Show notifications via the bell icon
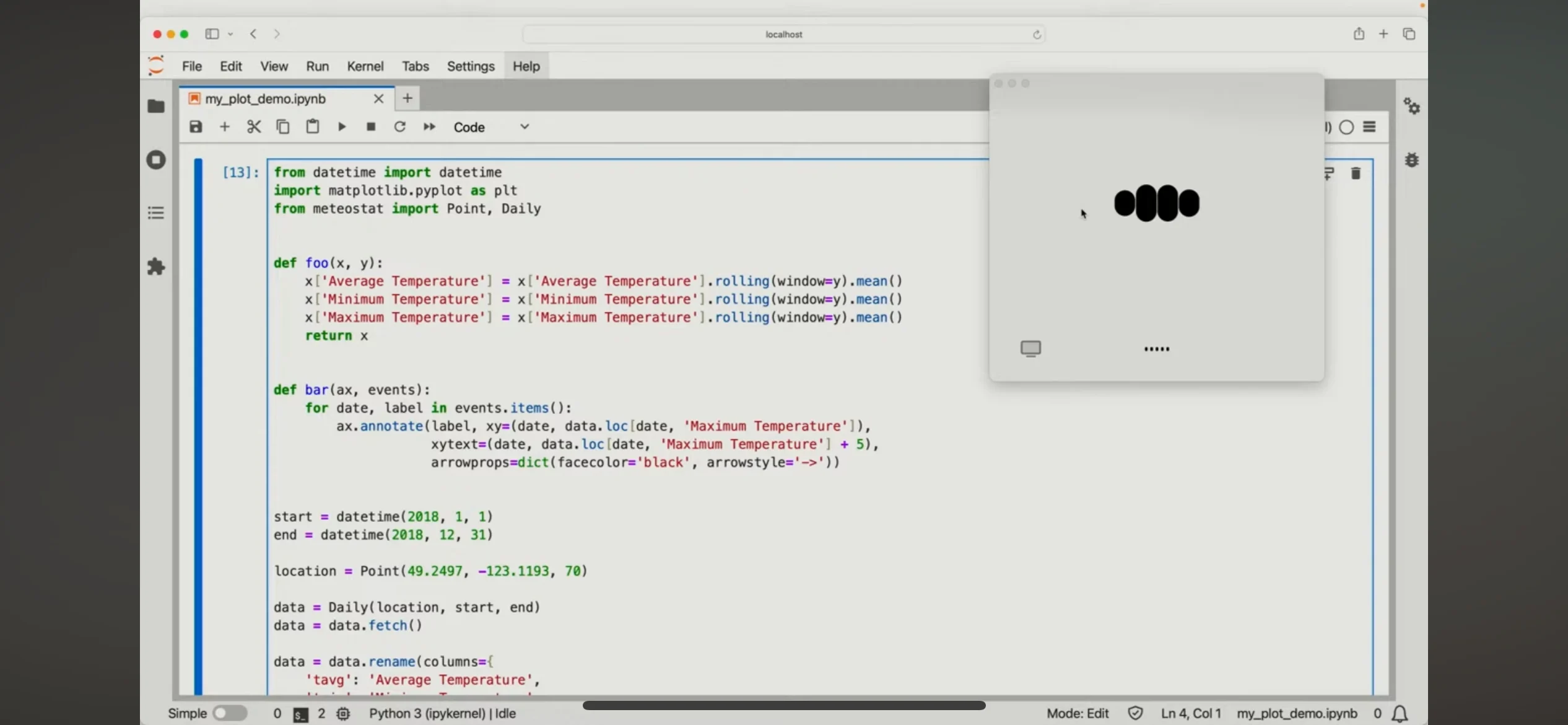The height and width of the screenshot is (725, 1568). [1400, 714]
